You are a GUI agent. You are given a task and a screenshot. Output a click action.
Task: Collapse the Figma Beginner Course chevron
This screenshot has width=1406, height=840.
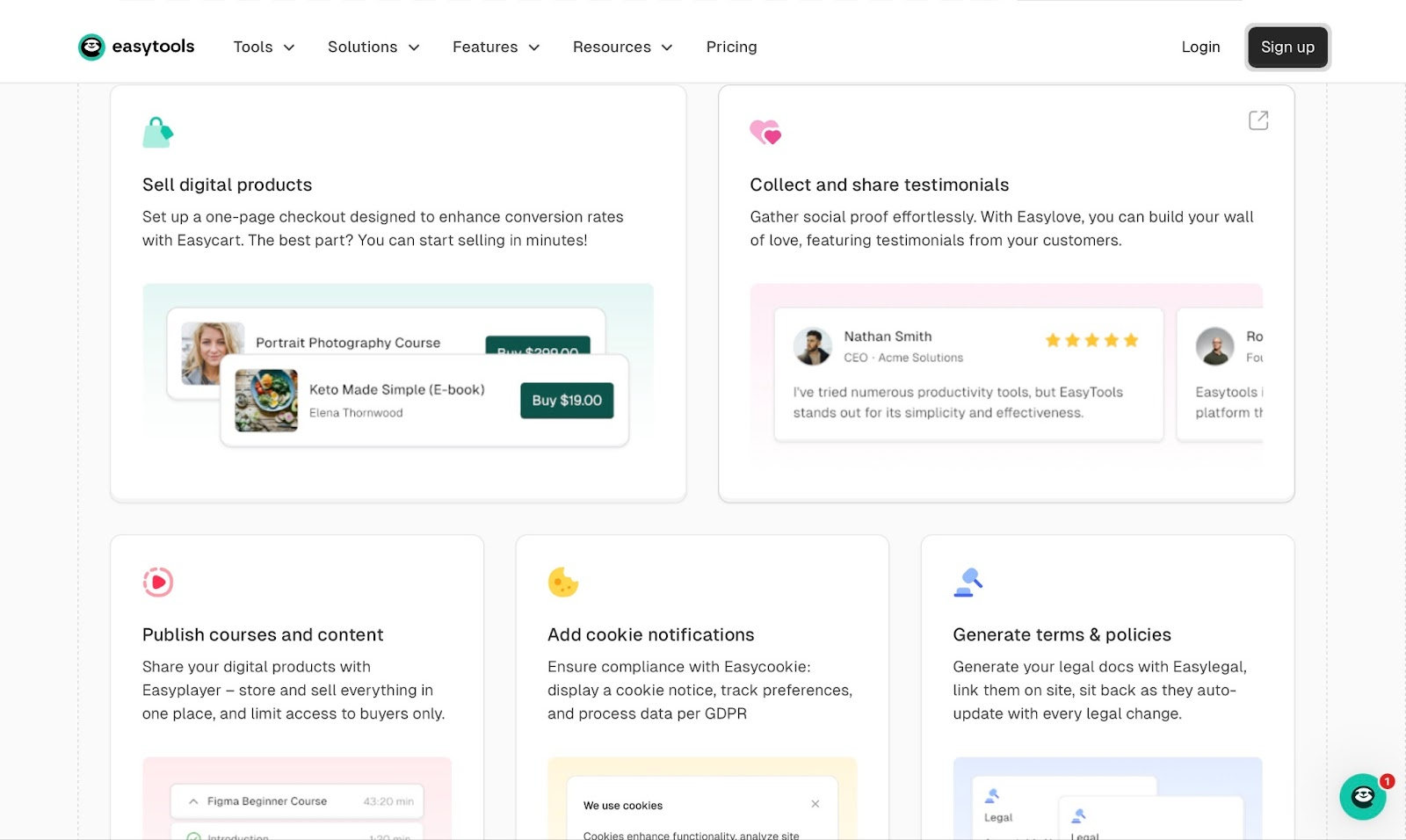pos(193,801)
